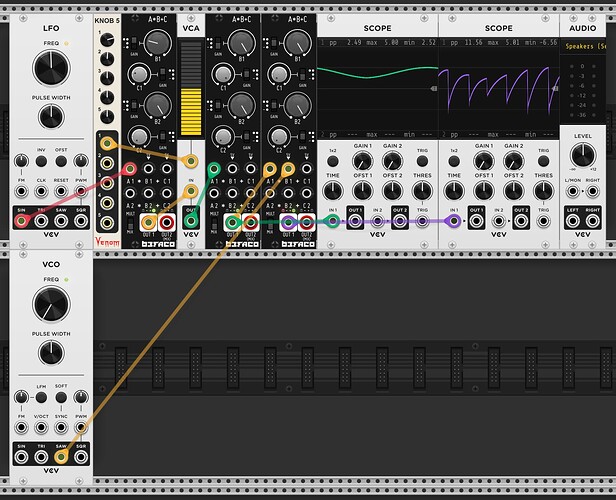The height and width of the screenshot is (500, 616).
Task: Toggle the first Scope's 1x2 button
Action: (x=332, y=158)
